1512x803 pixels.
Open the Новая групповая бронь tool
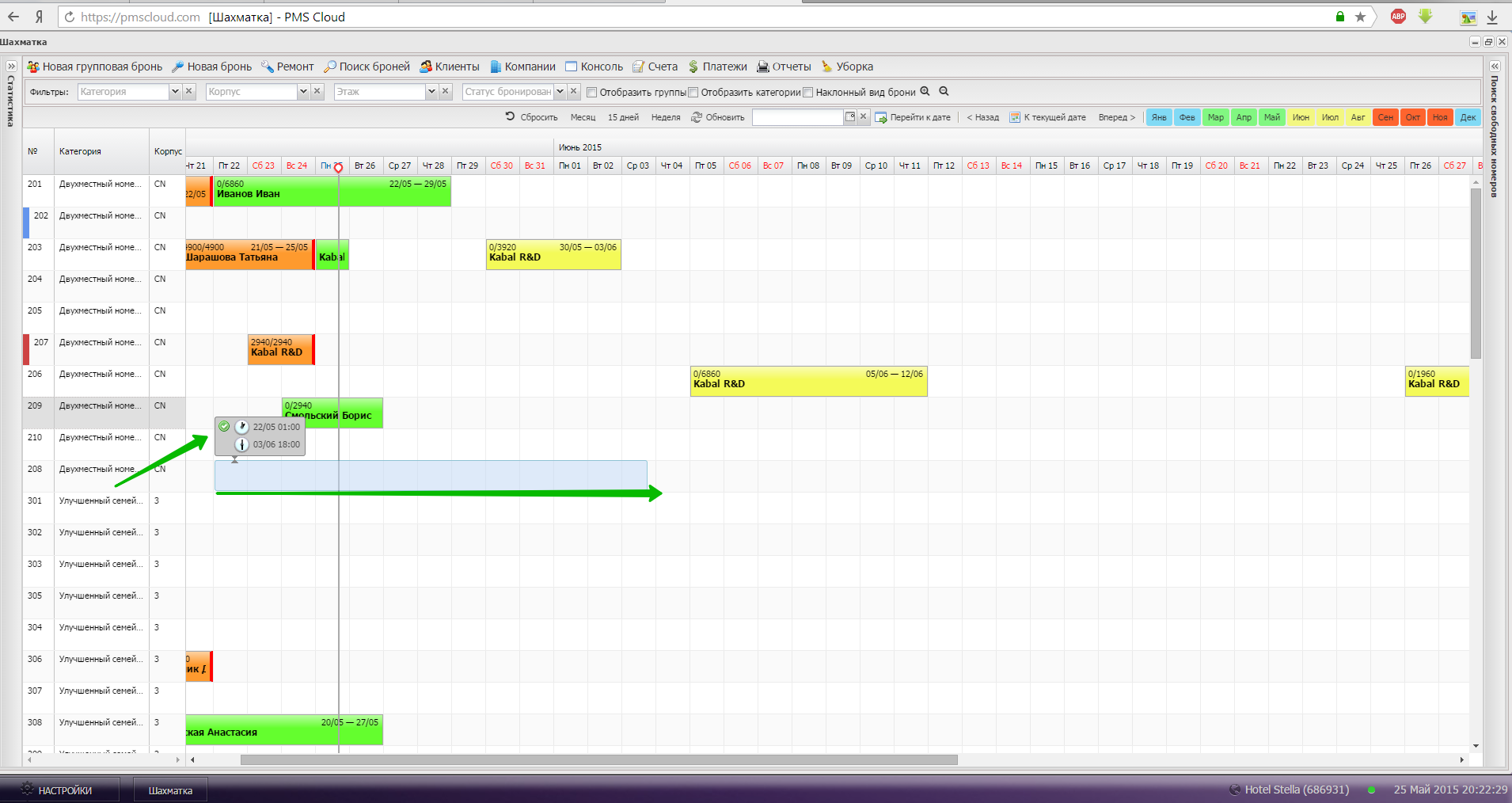(x=95, y=67)
